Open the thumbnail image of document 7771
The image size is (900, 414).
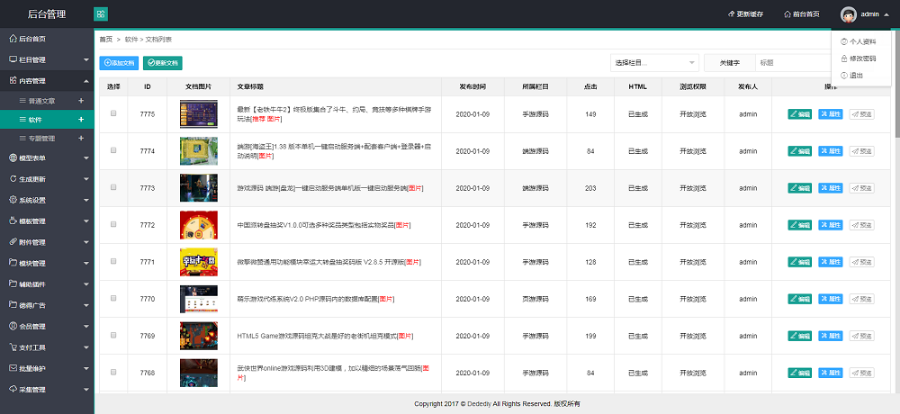[x=198, y=262]
